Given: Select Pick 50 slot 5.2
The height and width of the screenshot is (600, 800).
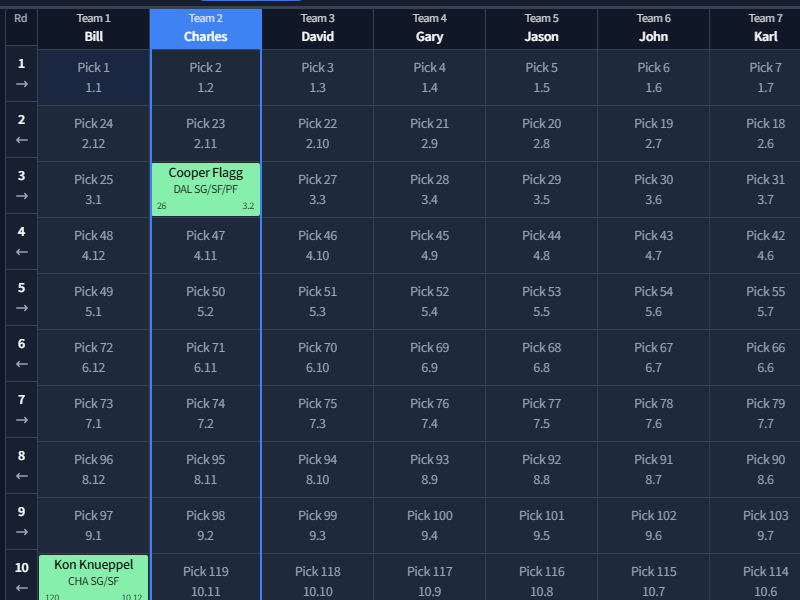Looking at the screenshot, I should click(206, 302).
